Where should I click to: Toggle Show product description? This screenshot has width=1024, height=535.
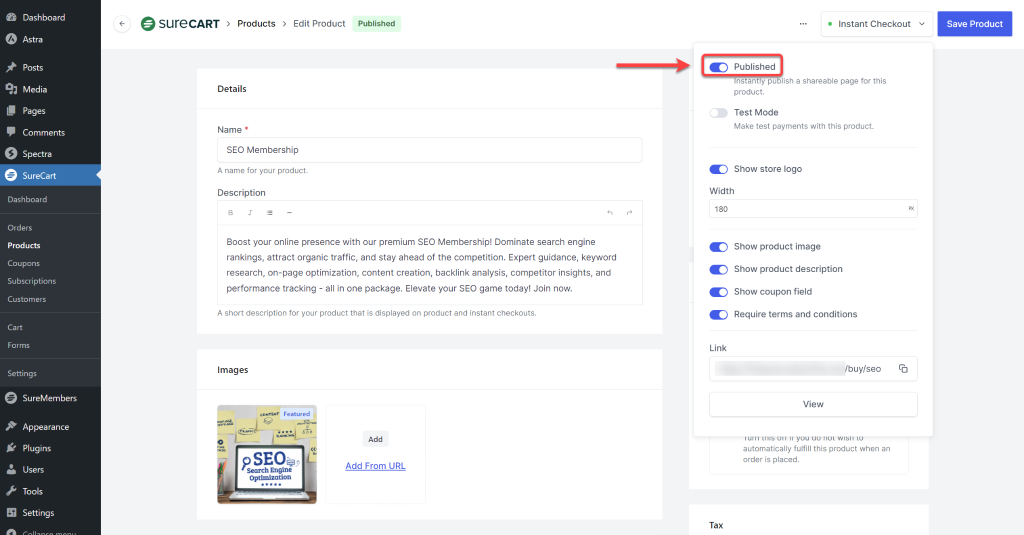(718, 270)
